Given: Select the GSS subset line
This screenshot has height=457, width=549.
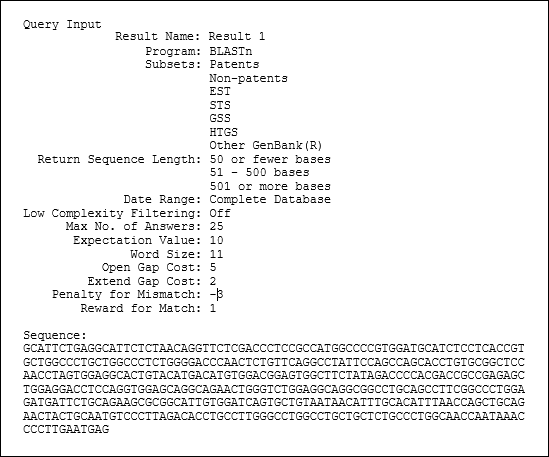Looking at the screenshot, I should point(220,118).
